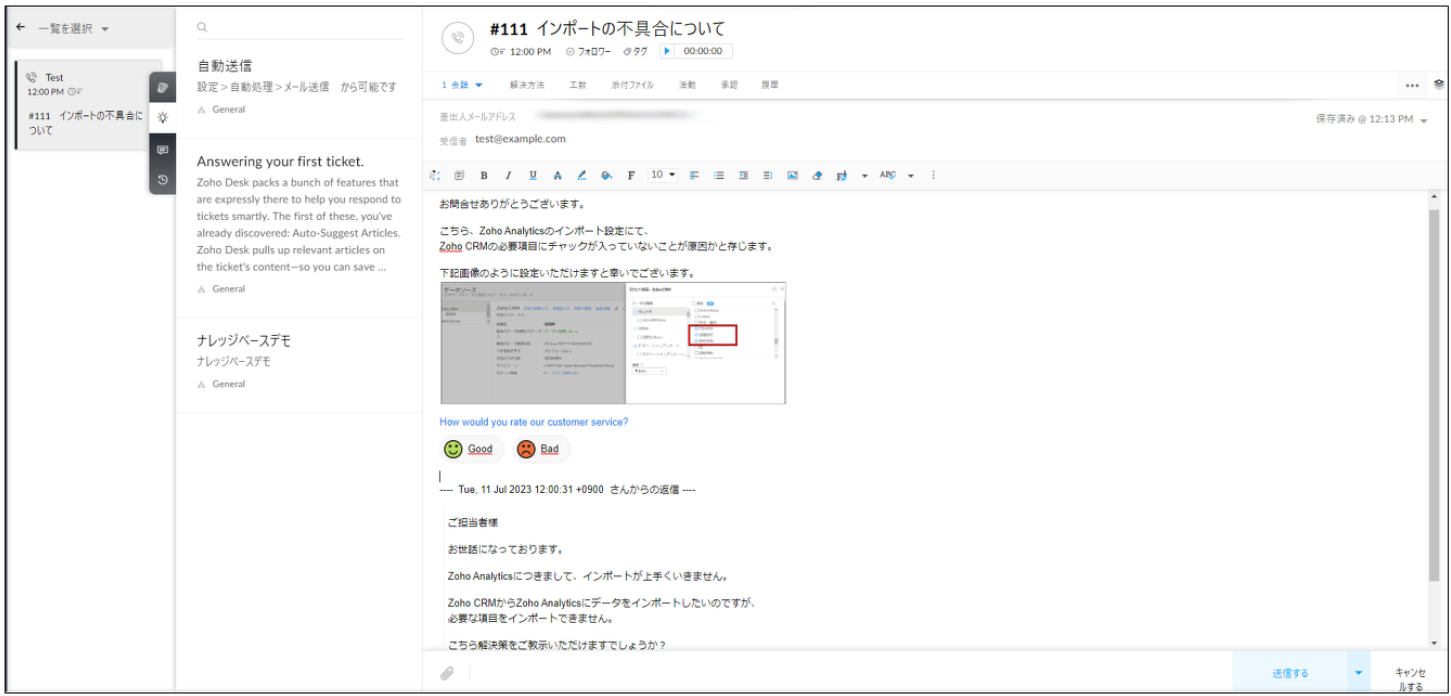1451x696 pixels.
Task: Open the font family F option
Action: pos(631,175)
